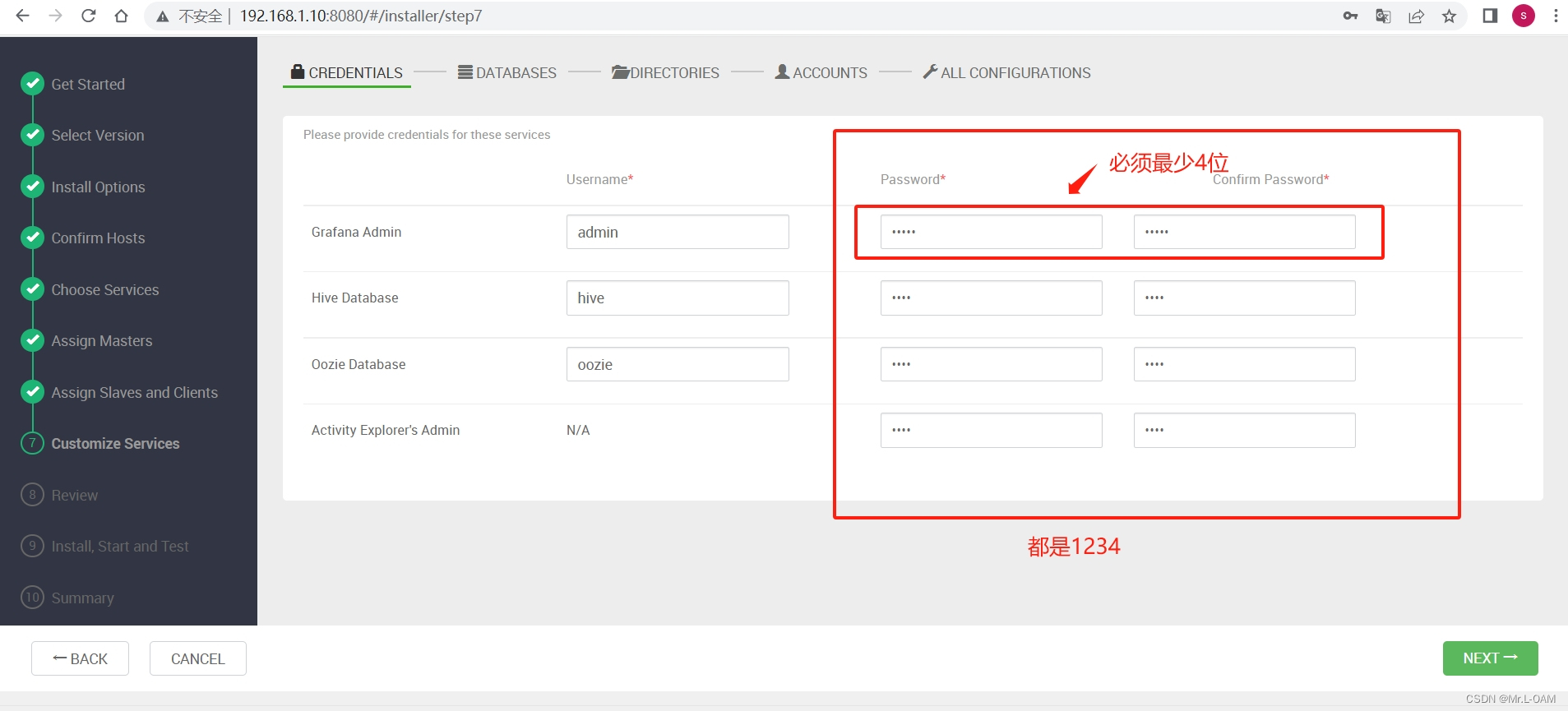Image resolution: width=1568 pixels, height=711 pixels.
Task: Select the CREDENTIALS tab label
Action: (355, 72)
